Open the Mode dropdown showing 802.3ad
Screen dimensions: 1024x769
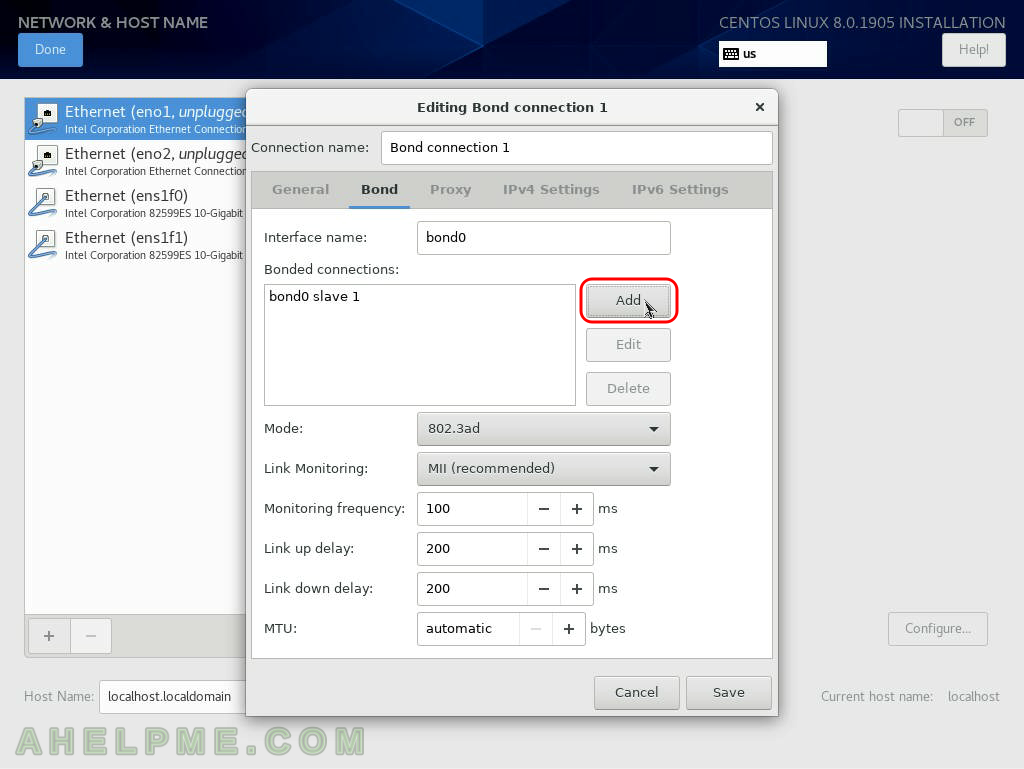coord(543,429)
